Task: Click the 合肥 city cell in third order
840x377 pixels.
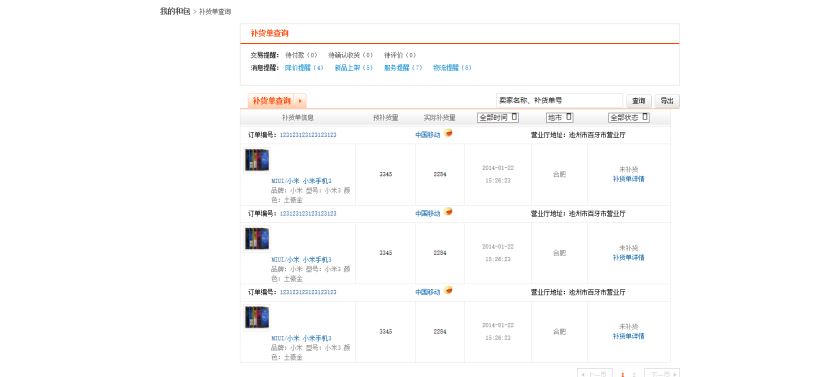Action: click(559, 331)
